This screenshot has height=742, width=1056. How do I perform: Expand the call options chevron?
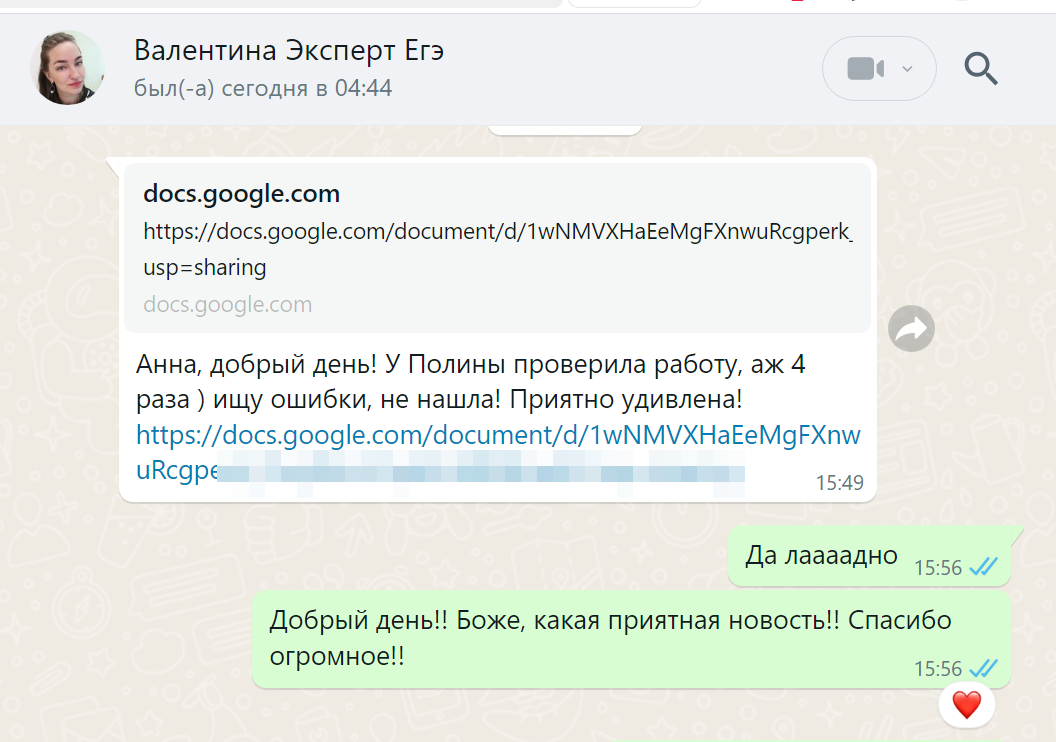tap(907, 69)
